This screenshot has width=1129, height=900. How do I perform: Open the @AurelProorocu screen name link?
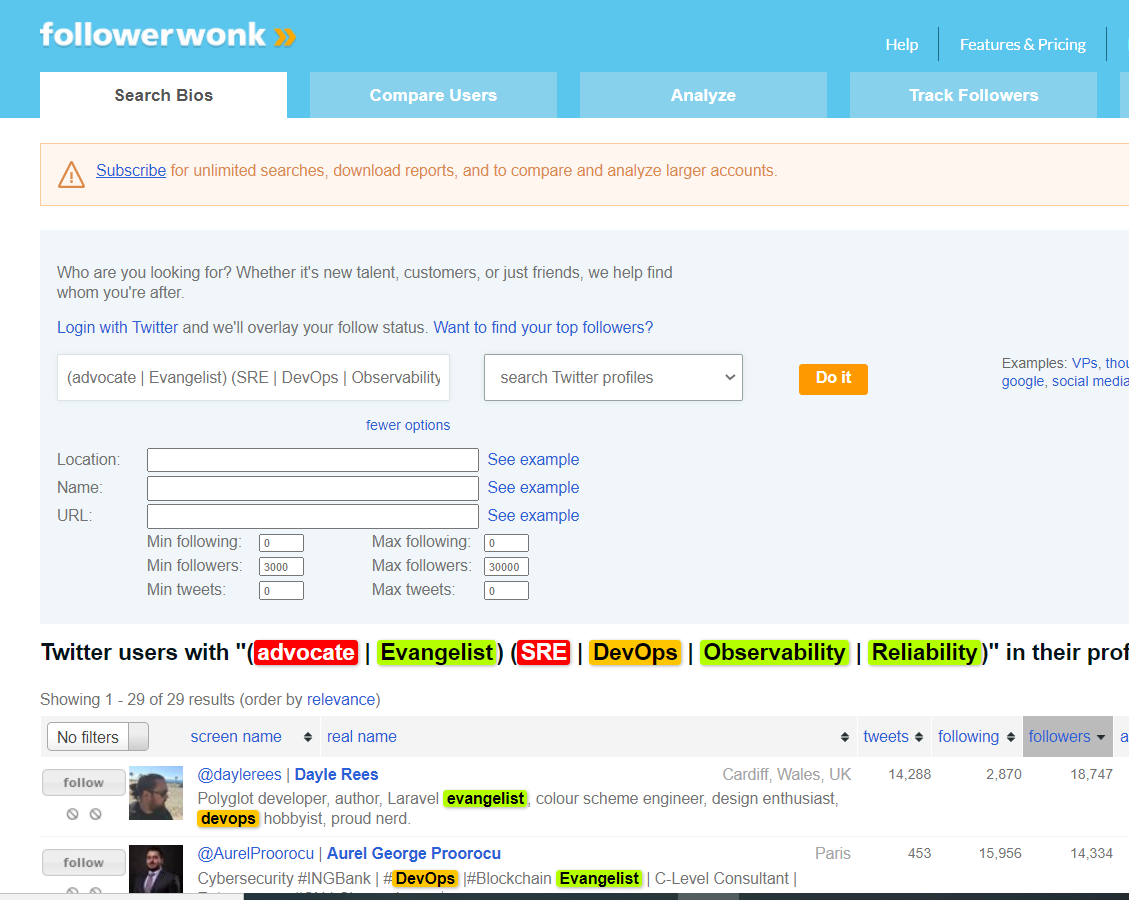click(256, 854)
